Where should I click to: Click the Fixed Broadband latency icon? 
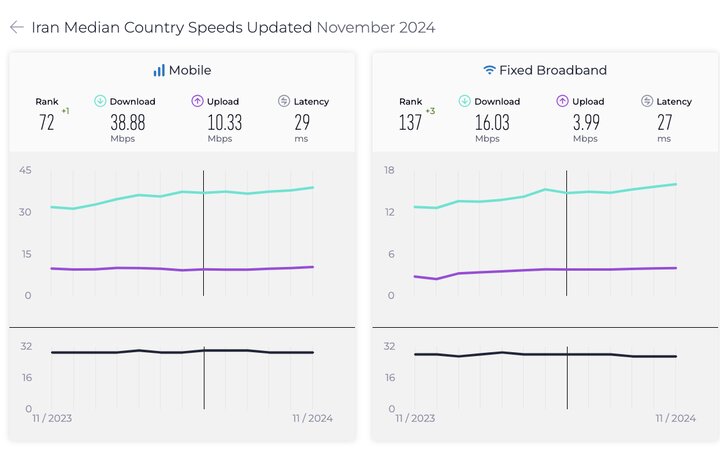pyautogui.click(x=647, y=101)
